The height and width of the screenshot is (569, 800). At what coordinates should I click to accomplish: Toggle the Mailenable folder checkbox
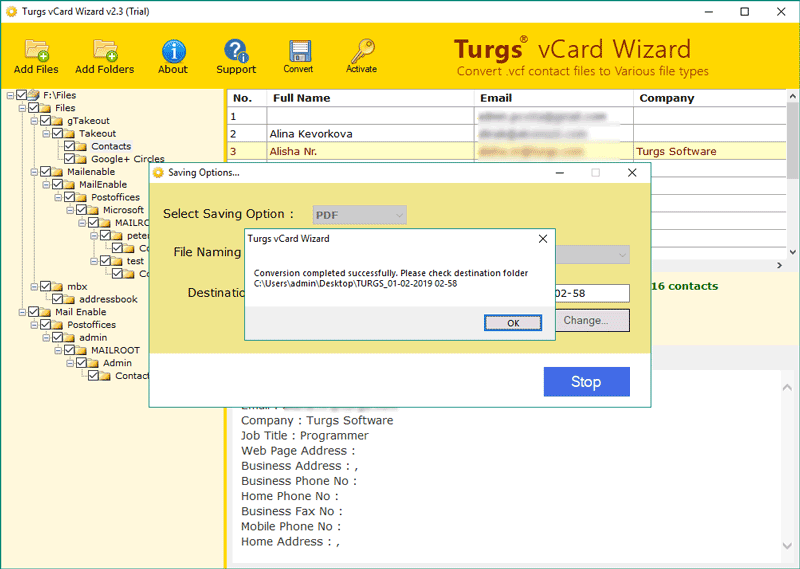[45, 171]
